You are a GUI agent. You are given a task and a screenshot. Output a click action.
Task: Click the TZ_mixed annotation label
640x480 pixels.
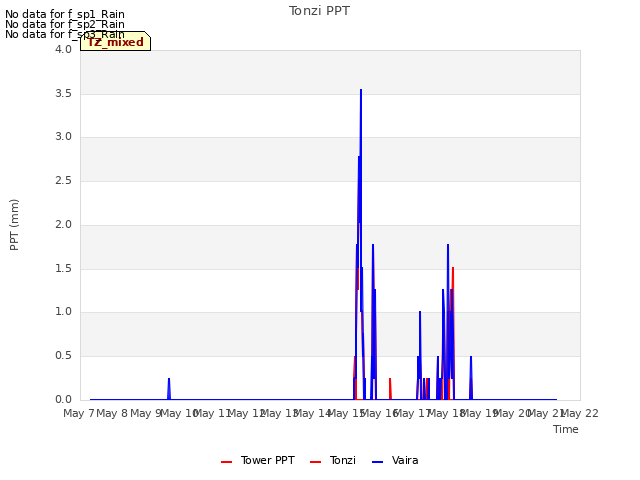point(116,42)
